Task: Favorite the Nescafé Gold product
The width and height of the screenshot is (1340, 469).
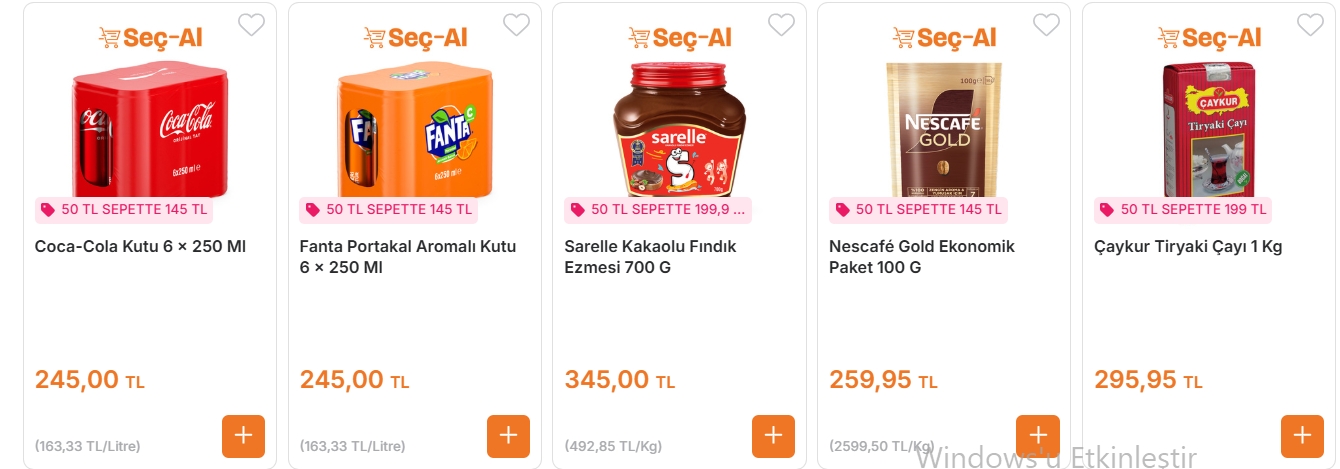Action: click(x=1046, y=25)
